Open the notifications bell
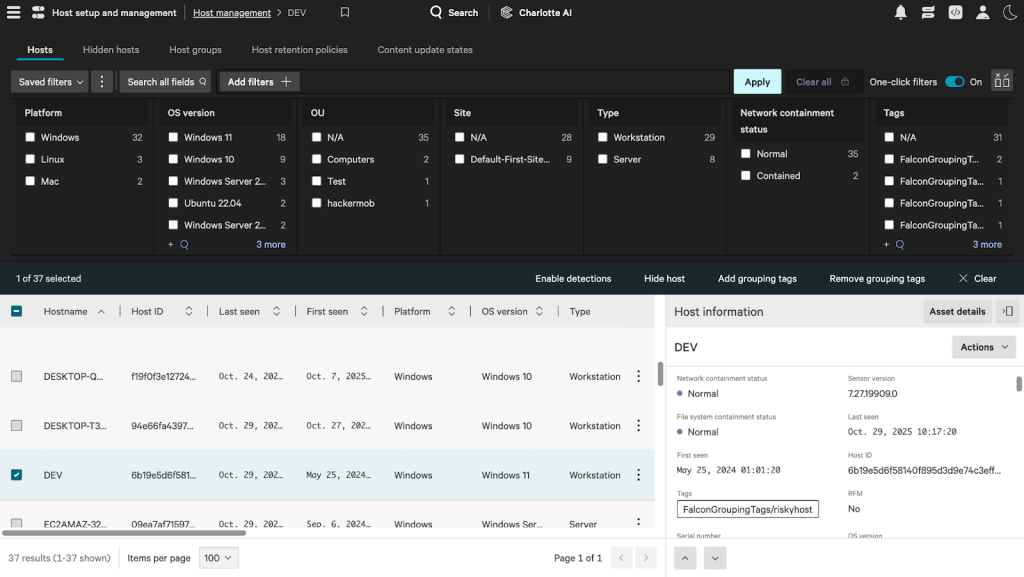The image size is (1024, 577). click(901, 12)
